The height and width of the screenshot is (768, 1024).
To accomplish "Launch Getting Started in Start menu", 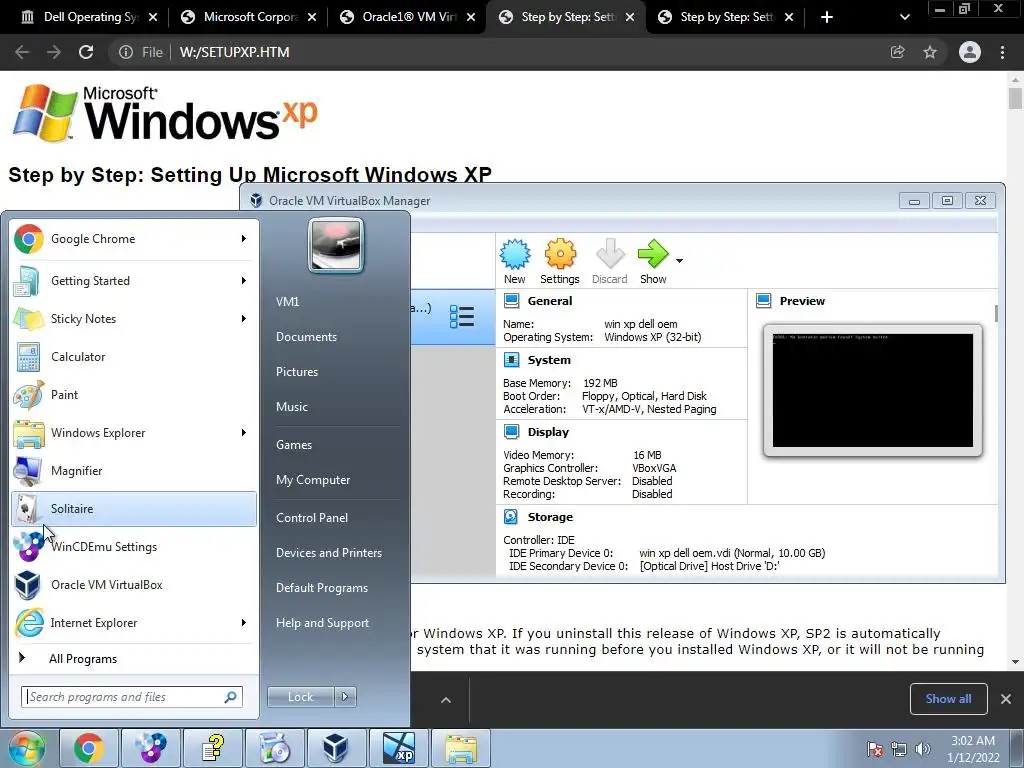I will pos(133,281).
